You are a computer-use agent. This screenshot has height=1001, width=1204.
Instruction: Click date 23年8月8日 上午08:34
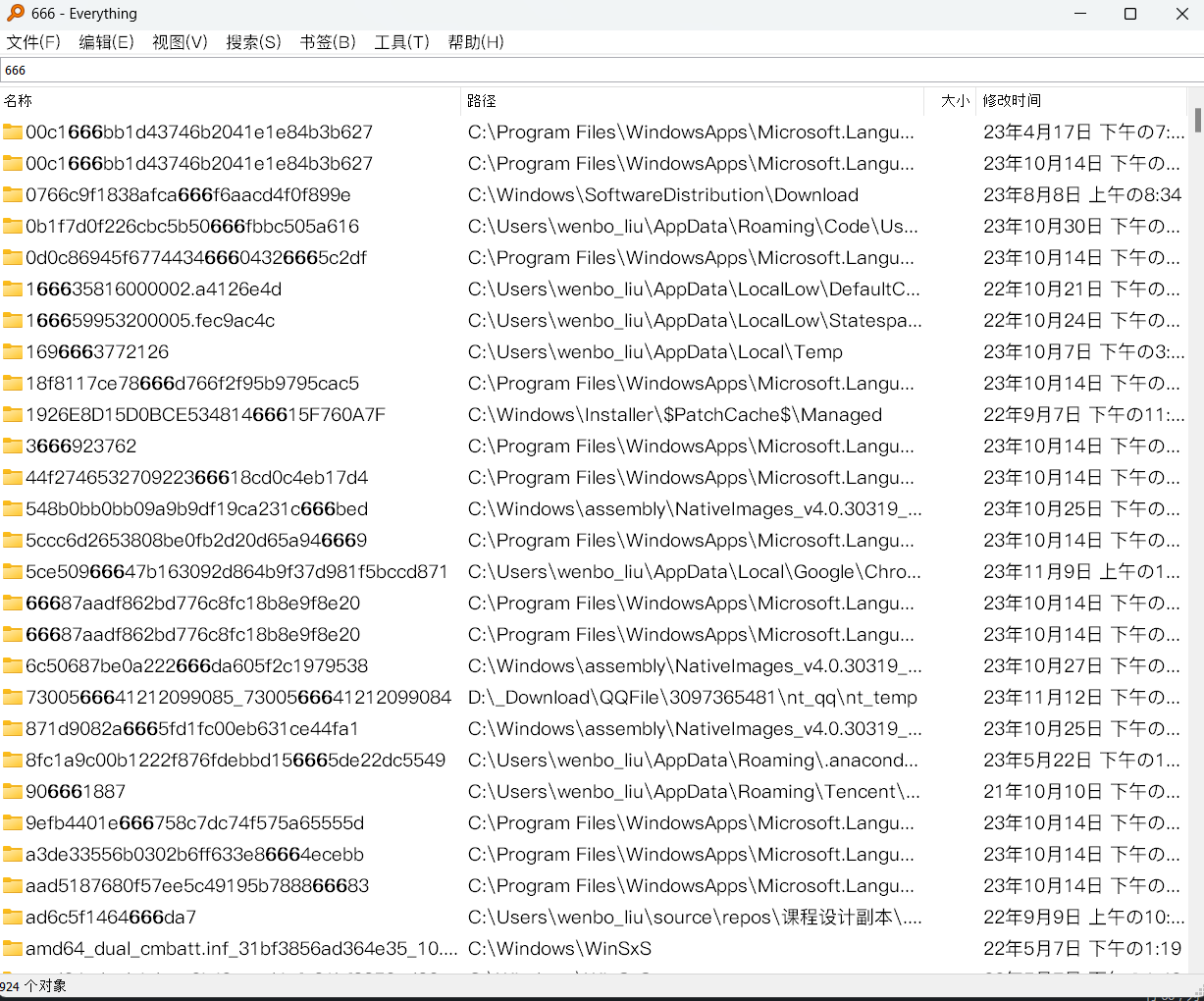(x=1082, y=195)
